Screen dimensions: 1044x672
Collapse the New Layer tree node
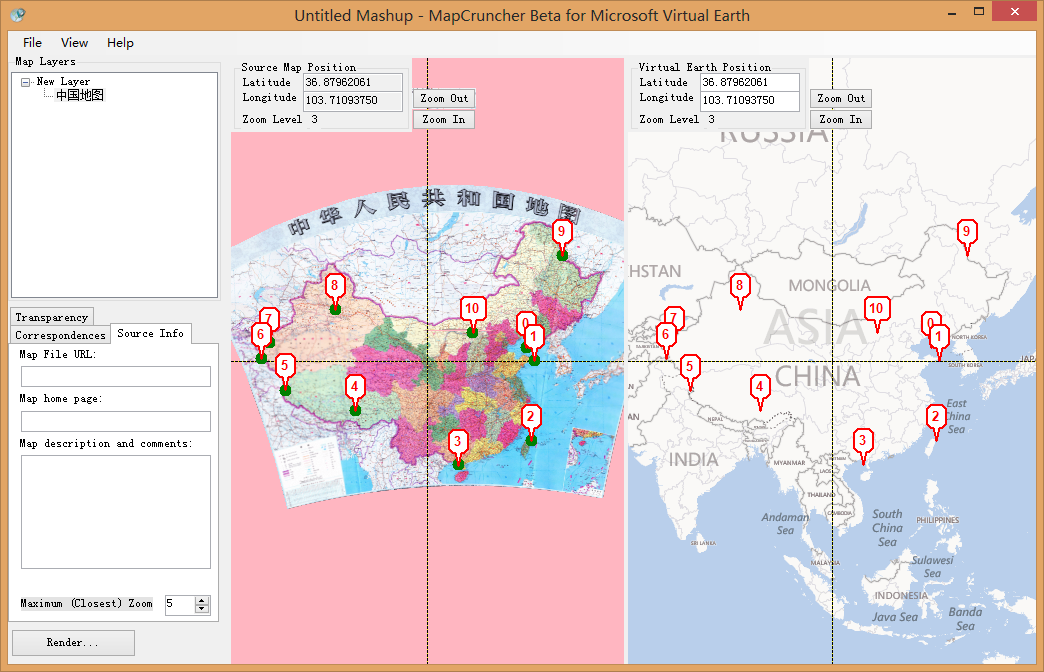click(25, 83)
